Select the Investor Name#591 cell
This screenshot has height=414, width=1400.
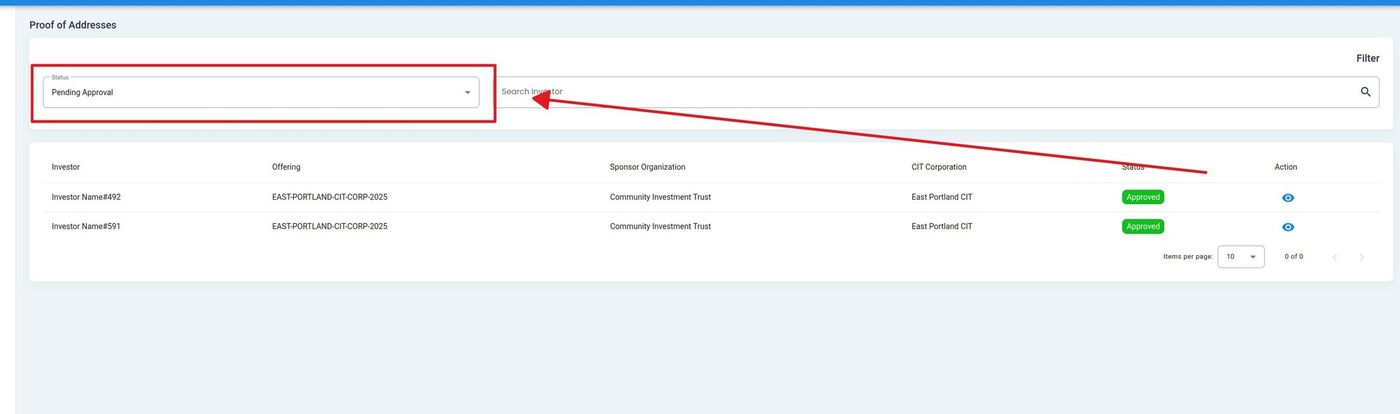click(86, 227)
